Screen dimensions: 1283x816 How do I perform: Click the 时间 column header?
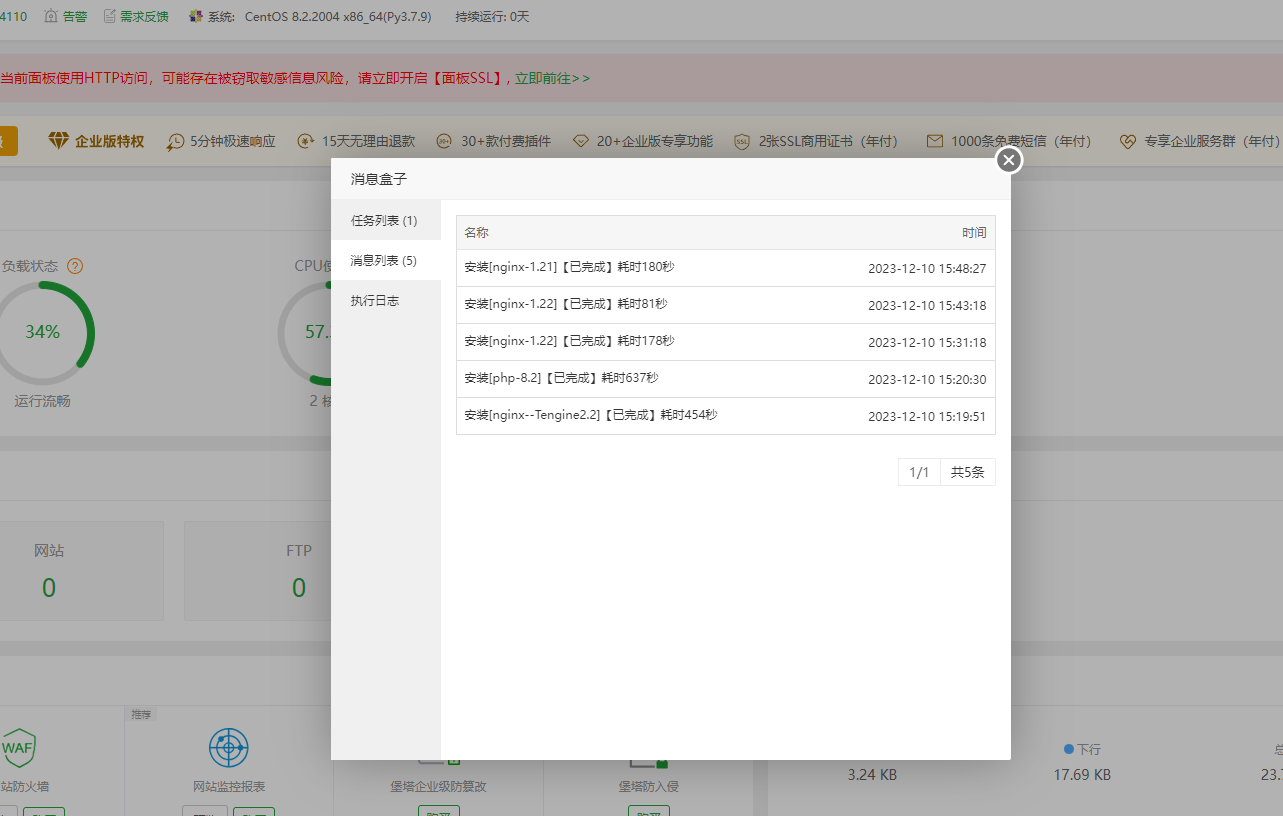pyautogui.click(x=974, y=233)
